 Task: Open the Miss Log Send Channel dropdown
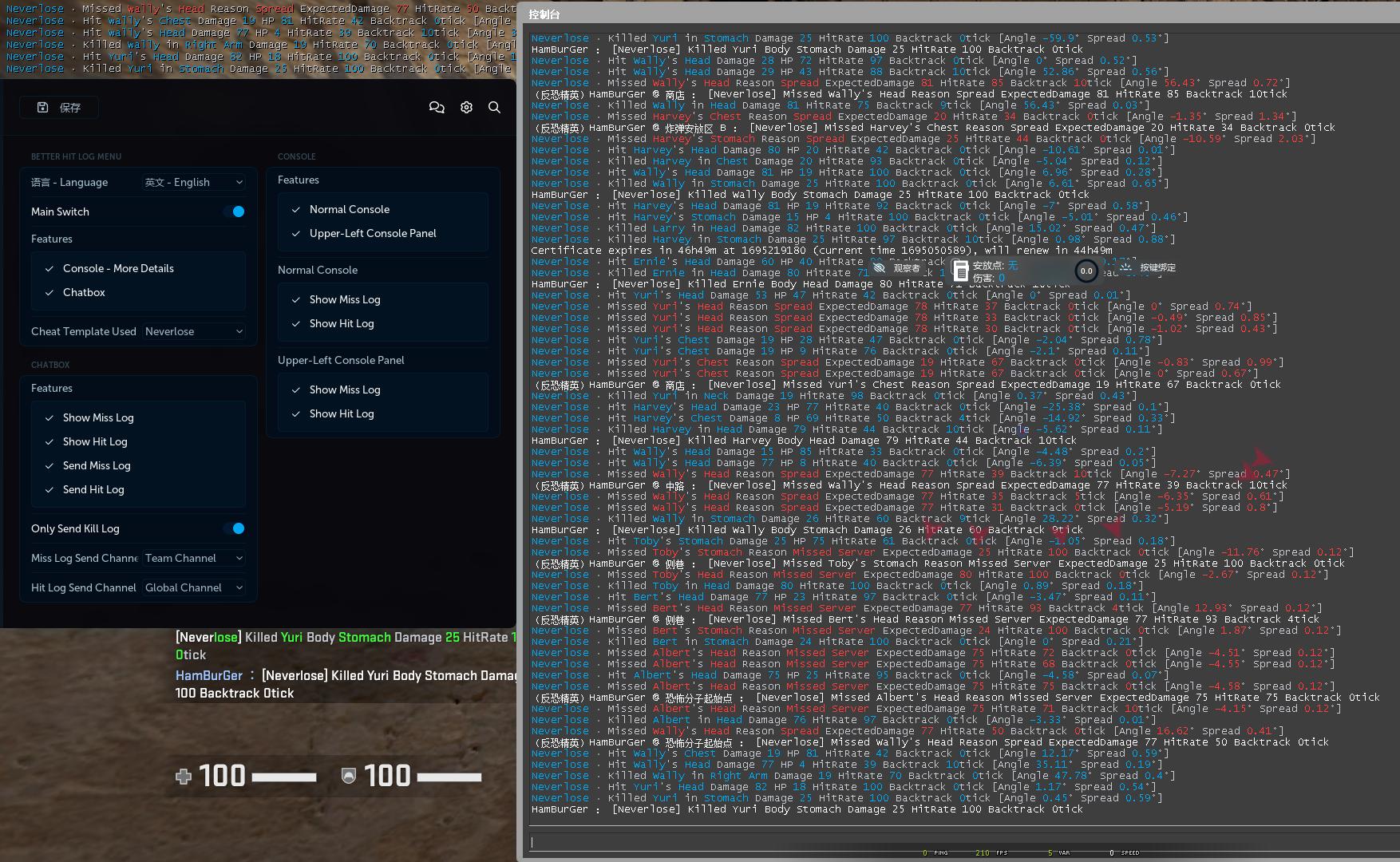(193, 558)
